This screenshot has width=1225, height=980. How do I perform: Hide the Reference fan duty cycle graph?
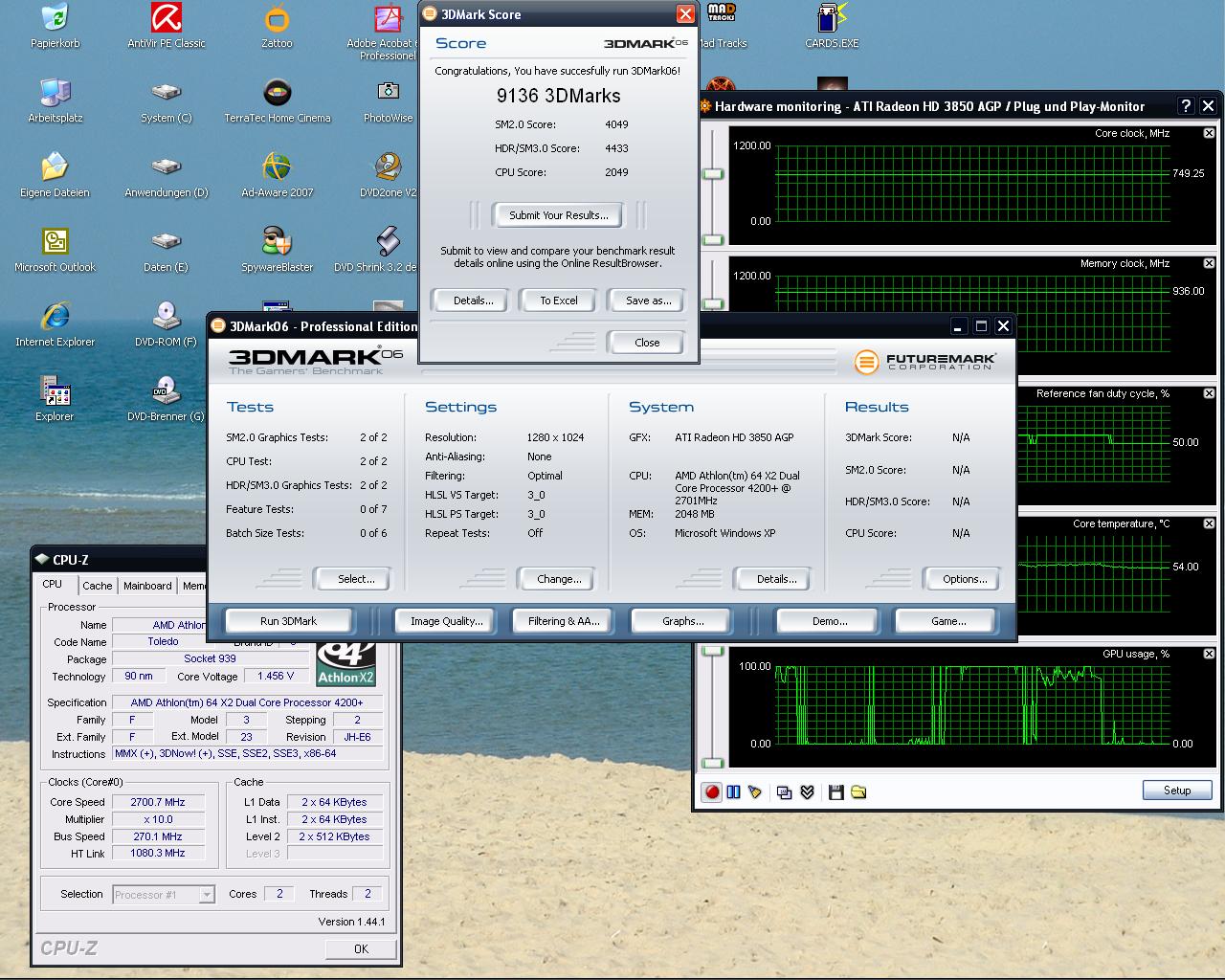pyautogui.click(x=1209, y=393)
